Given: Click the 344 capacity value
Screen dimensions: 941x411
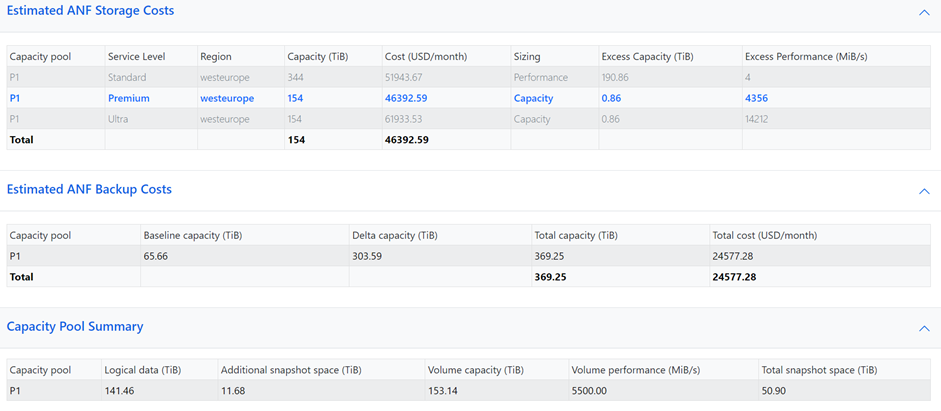Looking at the screenshot, I should coord(295,77).
